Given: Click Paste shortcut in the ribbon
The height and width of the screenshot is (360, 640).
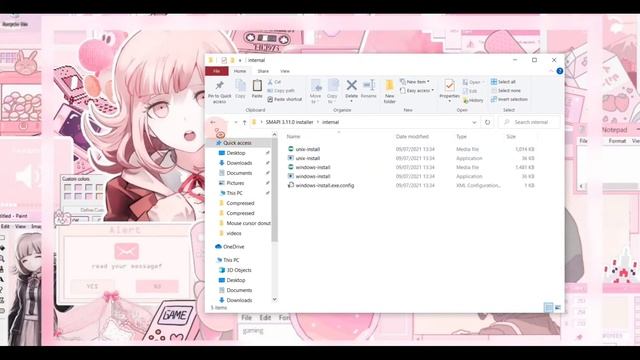Looking at the screenshot, I should click(284, 99).
